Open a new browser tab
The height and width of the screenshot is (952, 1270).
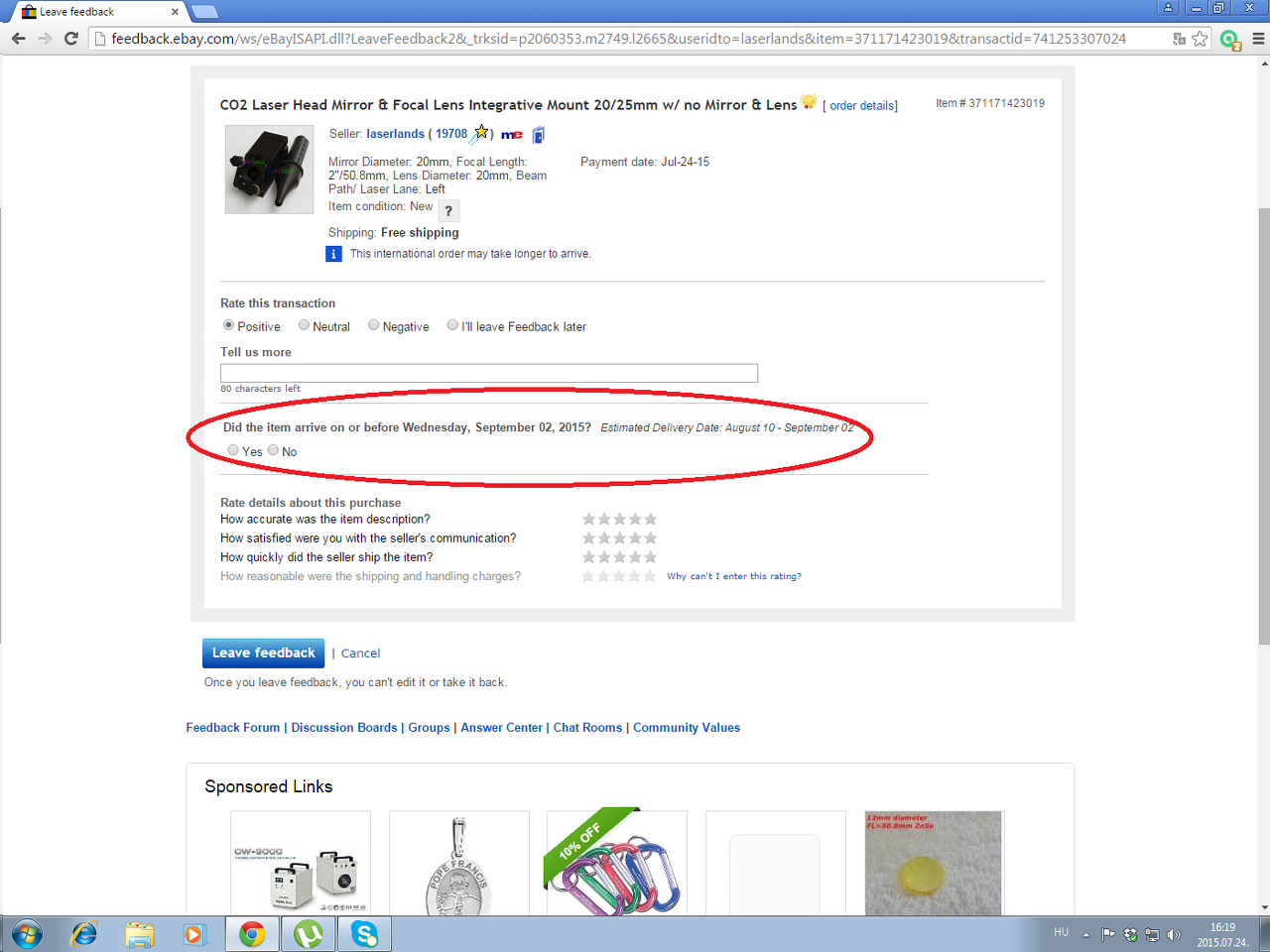204,12
